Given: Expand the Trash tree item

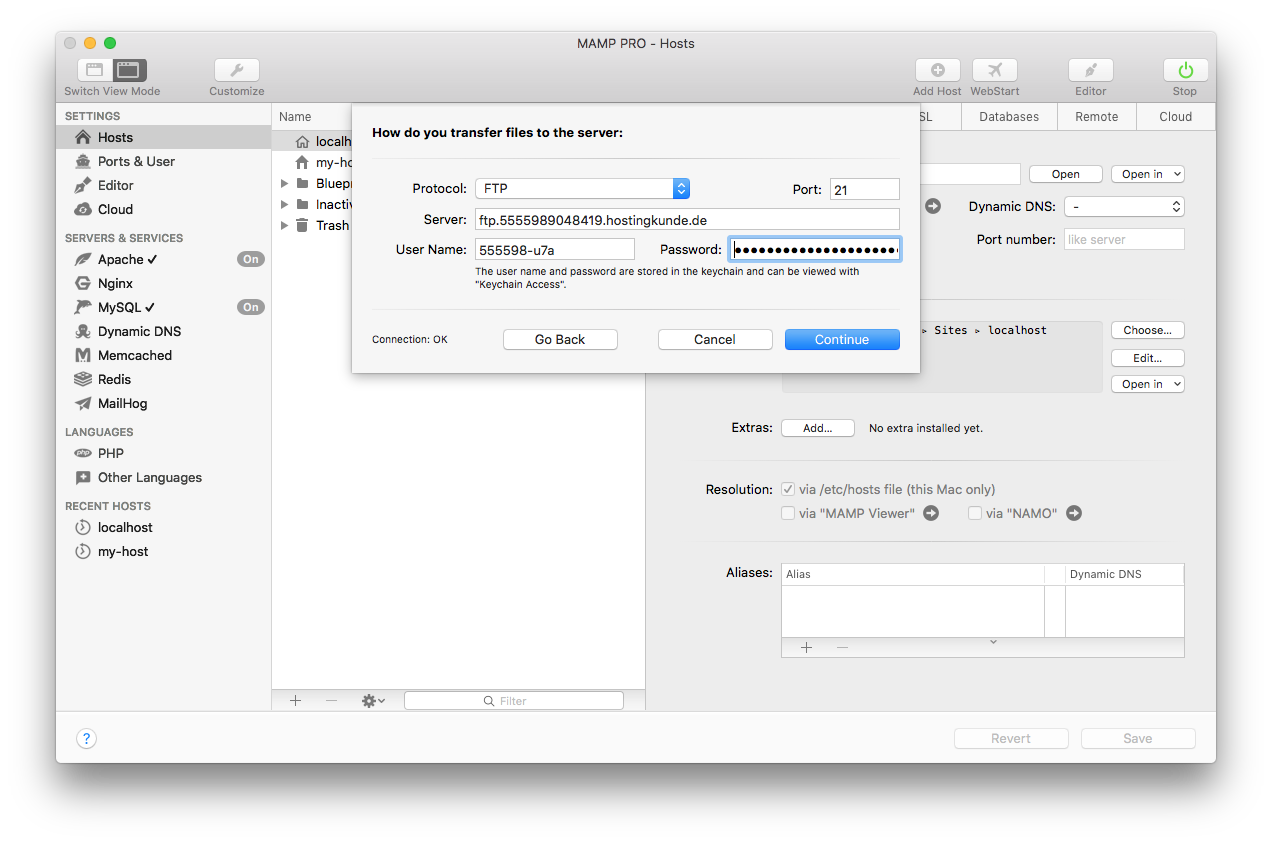Looking at the screenshot, I should pyautogui.click(x=284, y=225).
